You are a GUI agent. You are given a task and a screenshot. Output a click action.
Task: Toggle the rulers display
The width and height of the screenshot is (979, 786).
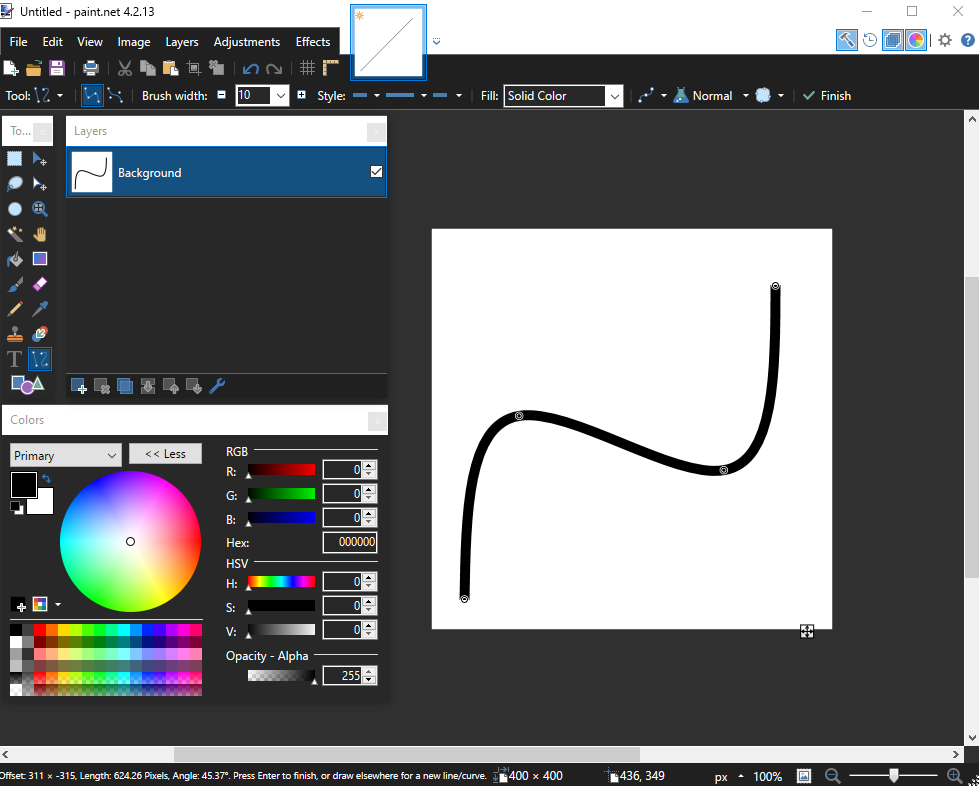(x=330, y=68)
